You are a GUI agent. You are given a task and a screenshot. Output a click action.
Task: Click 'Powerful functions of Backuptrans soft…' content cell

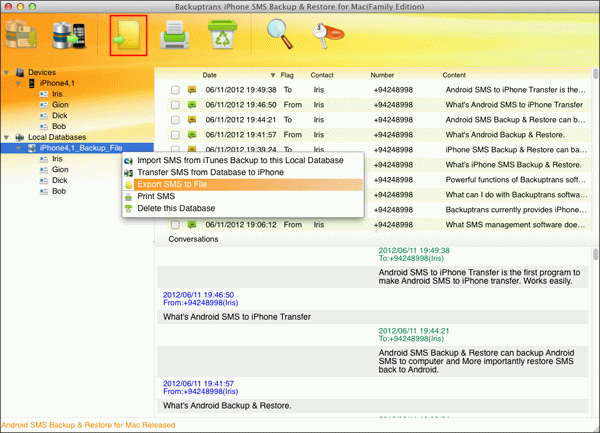click(x=515, y=180)
